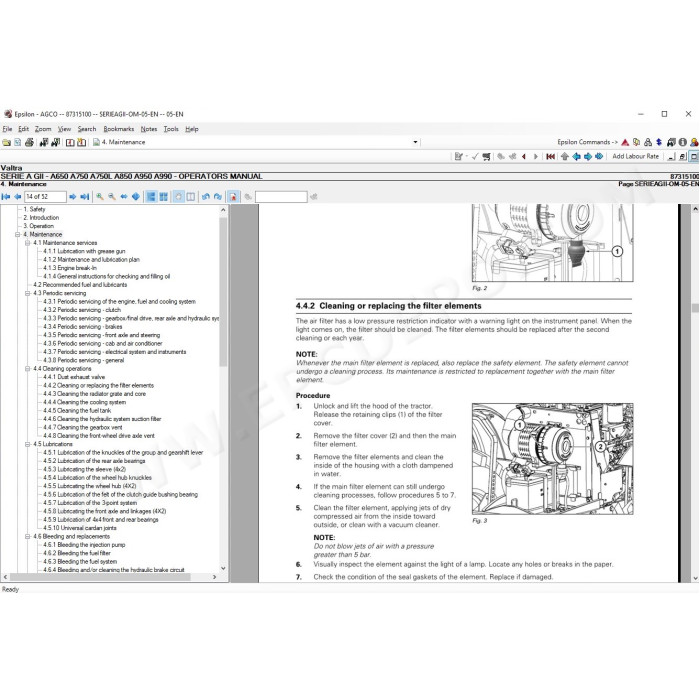The height and width of the screenshot is (700, 700).
Task: Open the Help menu
Action: point(192,129)
